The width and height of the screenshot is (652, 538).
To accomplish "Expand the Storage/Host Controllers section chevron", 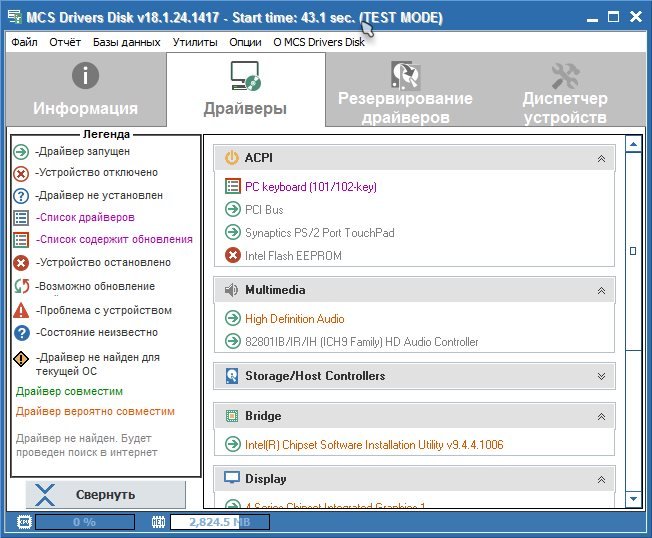I will (601, 376).
